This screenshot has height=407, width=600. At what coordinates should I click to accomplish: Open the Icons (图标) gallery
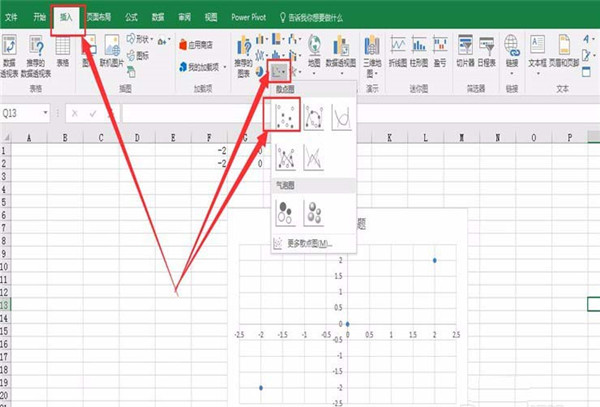138,56
